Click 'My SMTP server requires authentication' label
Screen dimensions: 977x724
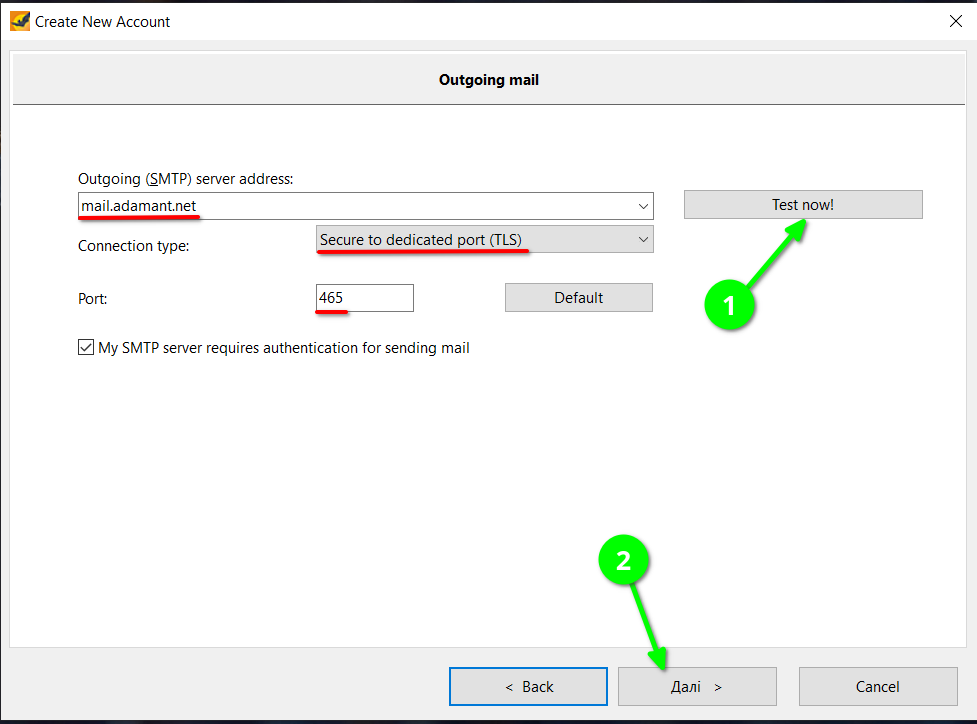[x=284, y=348]
